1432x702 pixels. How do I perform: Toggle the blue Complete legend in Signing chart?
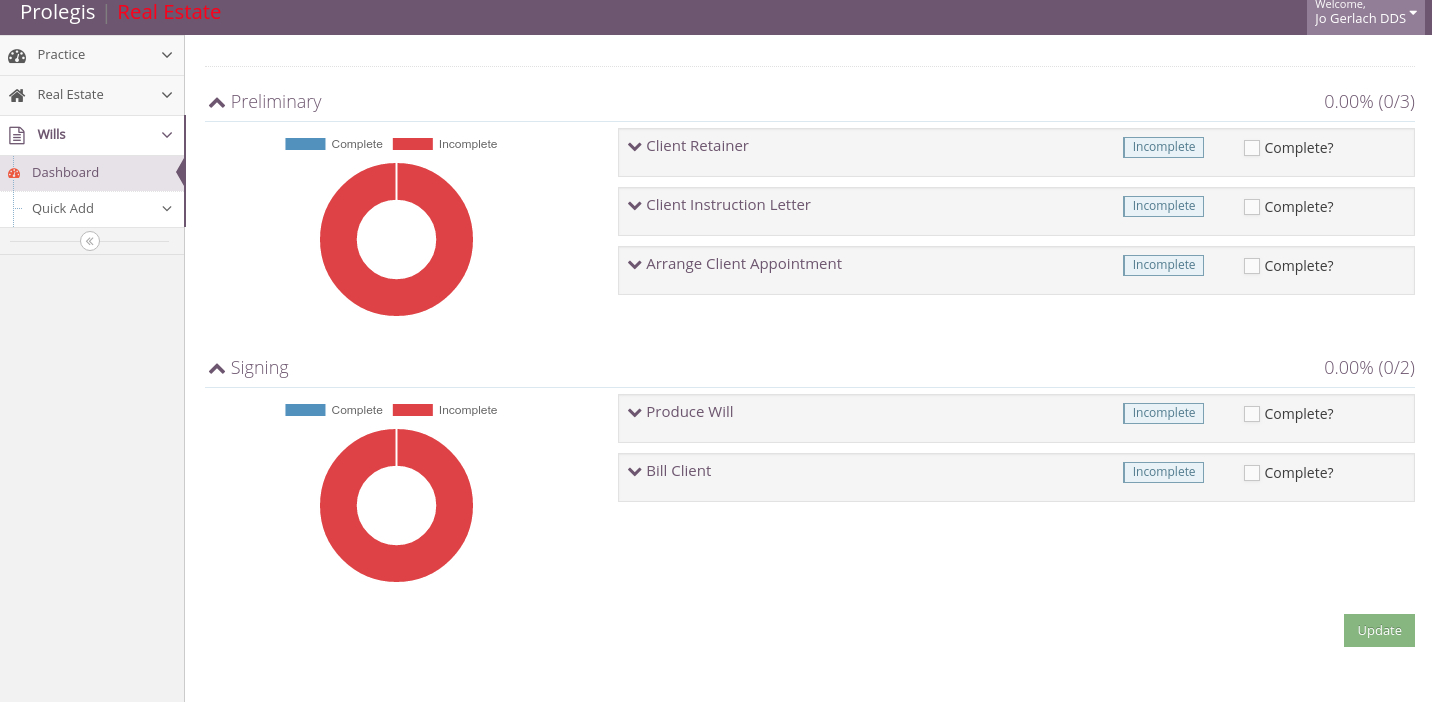click(x=334, y=410)
